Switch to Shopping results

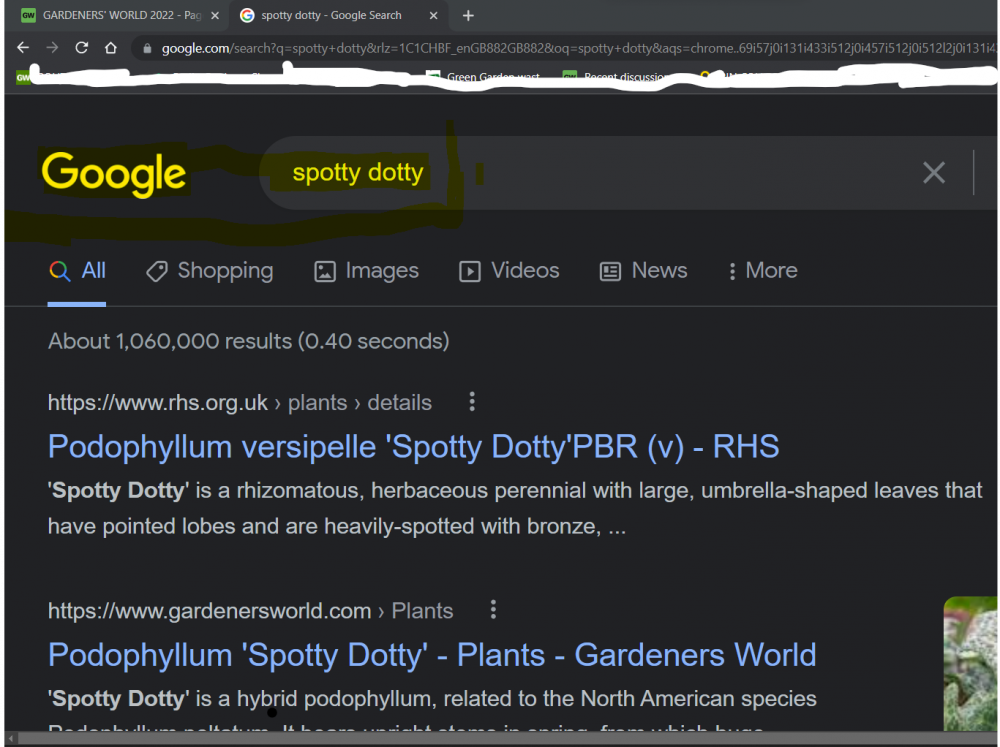click(x=210, y=270)
